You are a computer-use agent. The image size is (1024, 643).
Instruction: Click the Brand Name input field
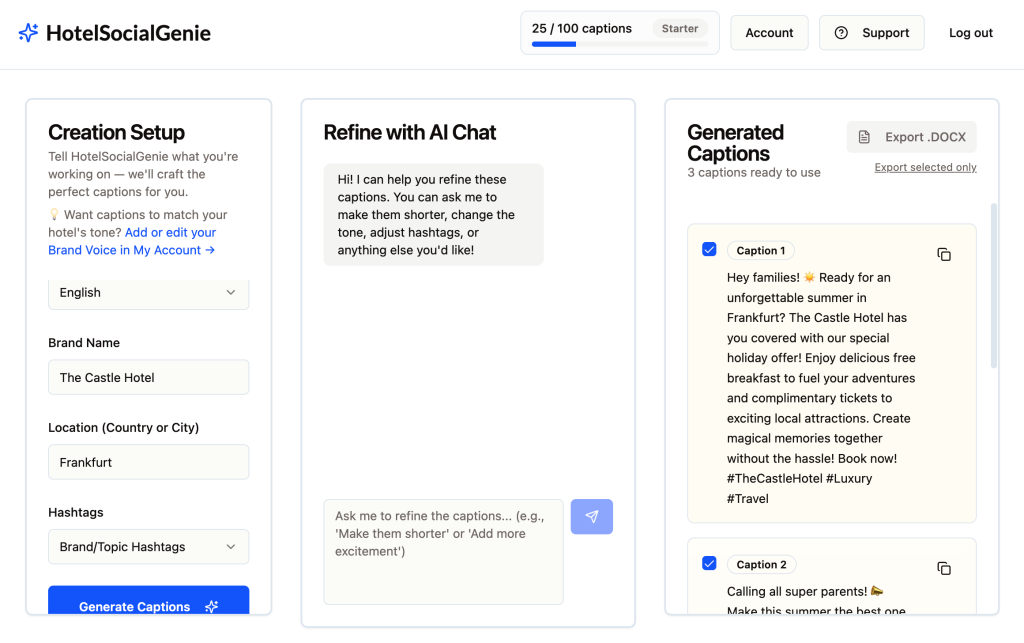point(148,377)
